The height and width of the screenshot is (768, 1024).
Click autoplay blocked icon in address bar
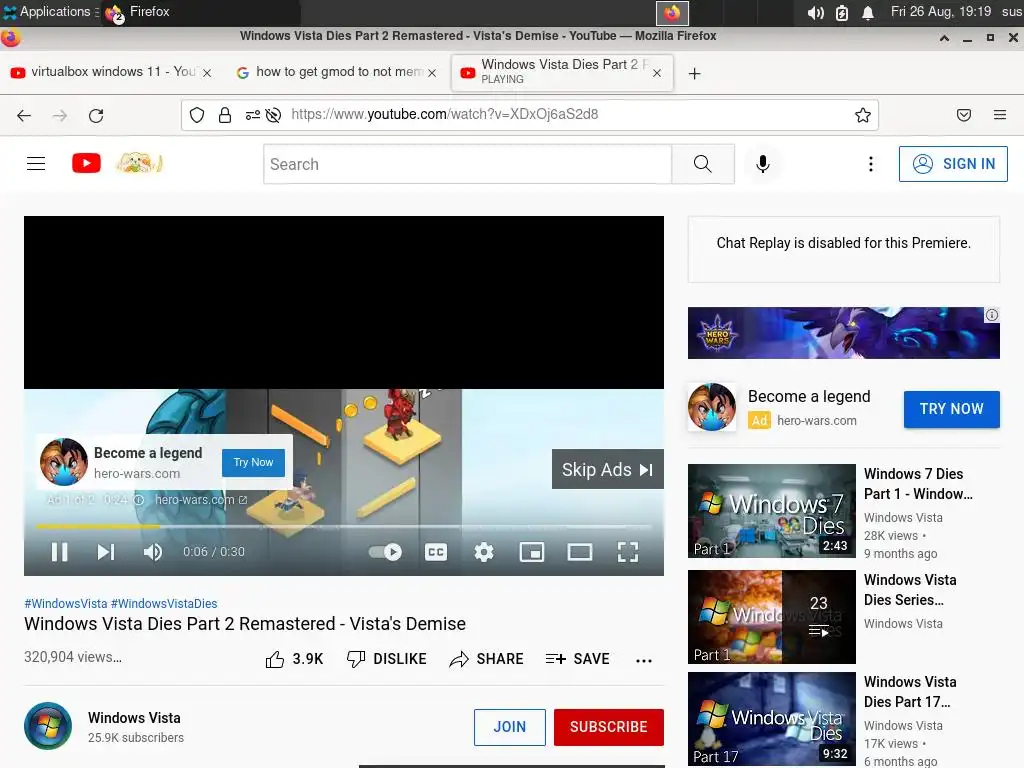[x=274, y=116]
